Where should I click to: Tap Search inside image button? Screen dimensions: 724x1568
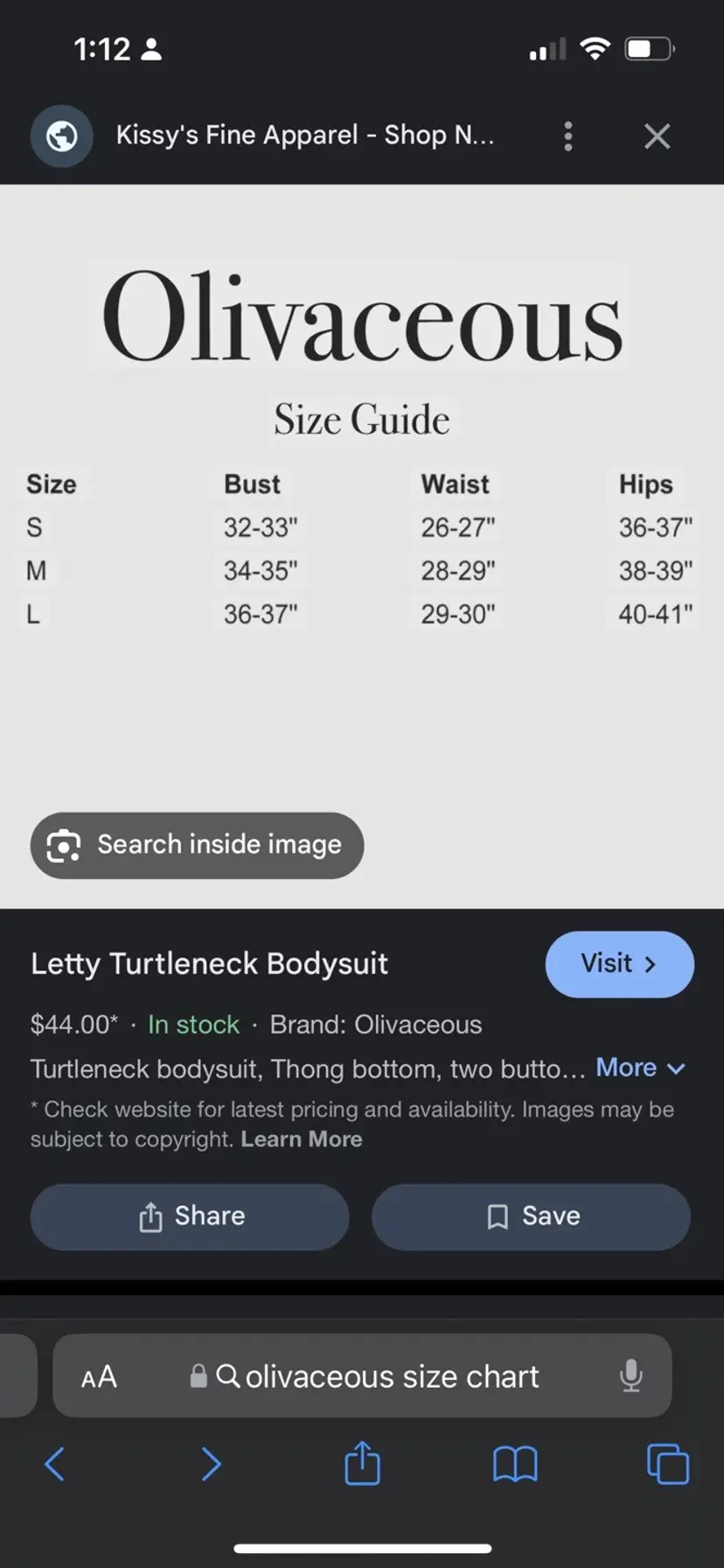[x=197, y=845]
